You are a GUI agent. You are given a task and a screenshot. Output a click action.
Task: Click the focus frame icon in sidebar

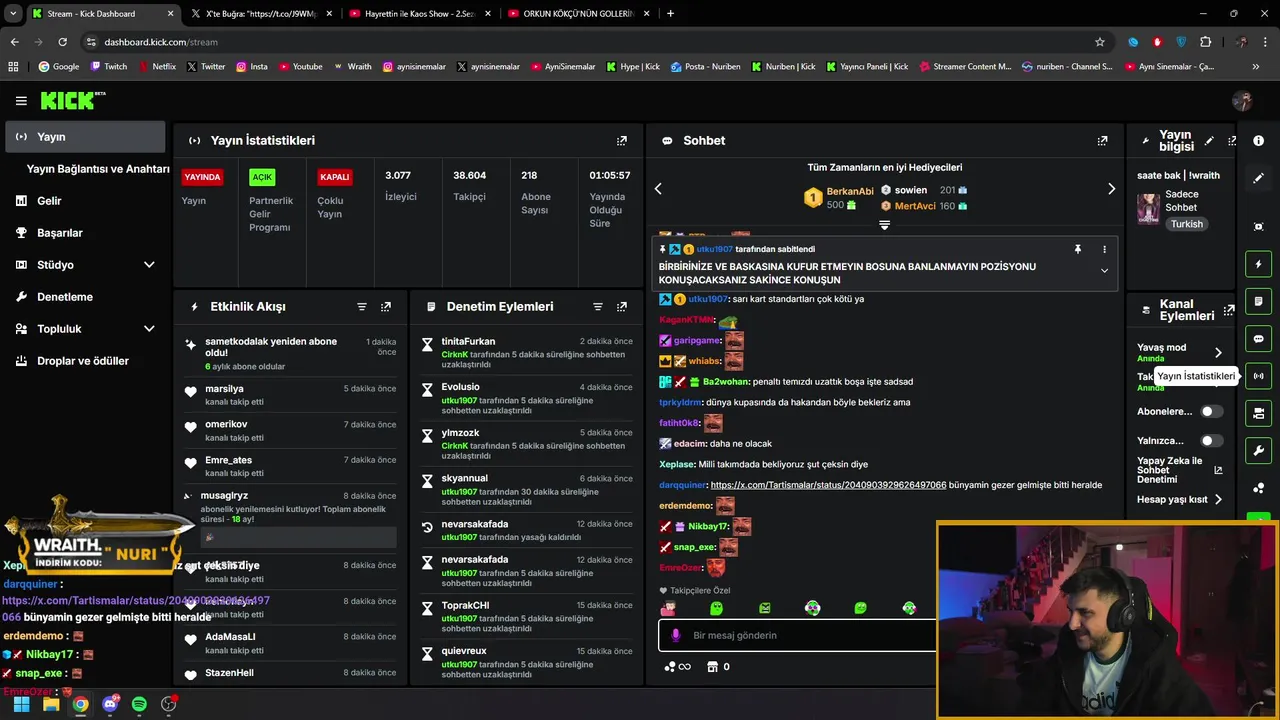click(1259, 227)
